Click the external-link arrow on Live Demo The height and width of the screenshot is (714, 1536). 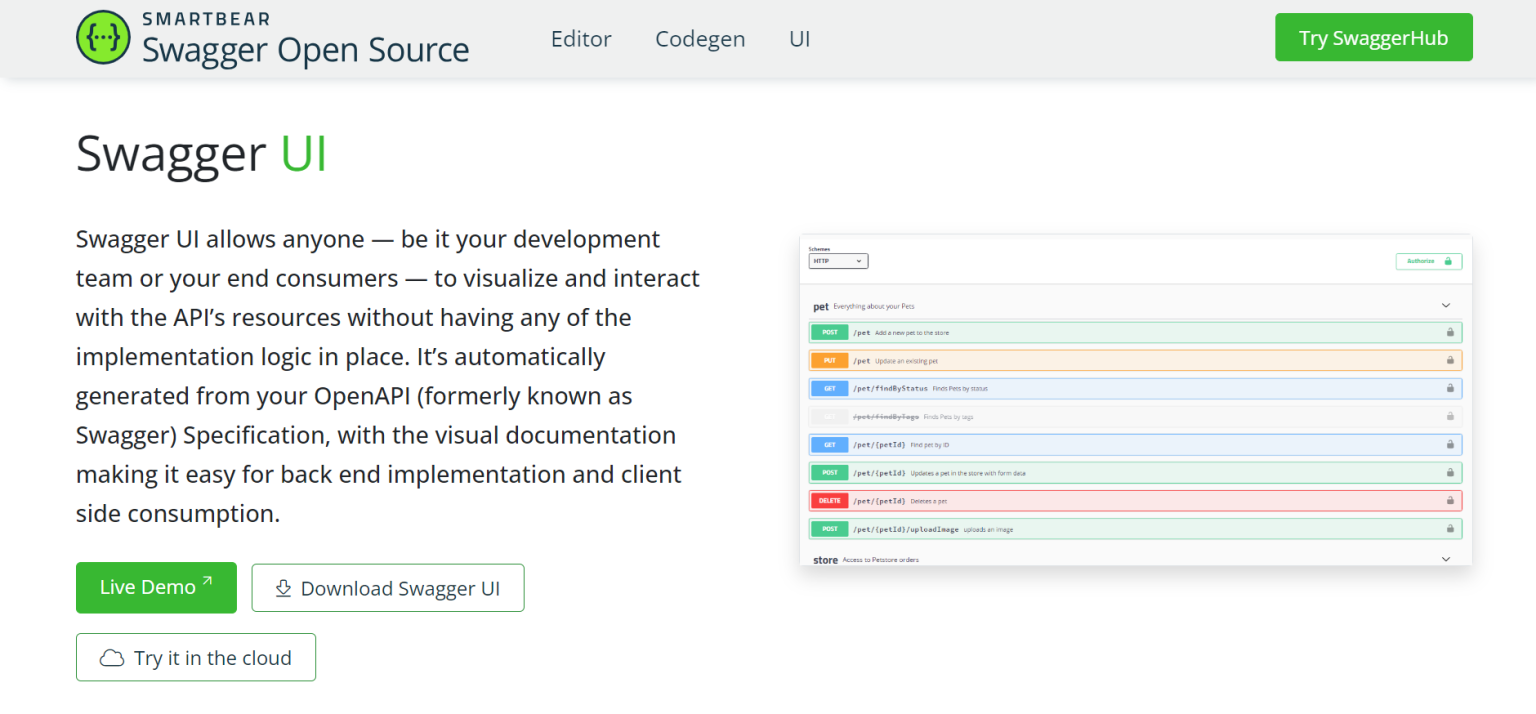[x=207, y=581]
